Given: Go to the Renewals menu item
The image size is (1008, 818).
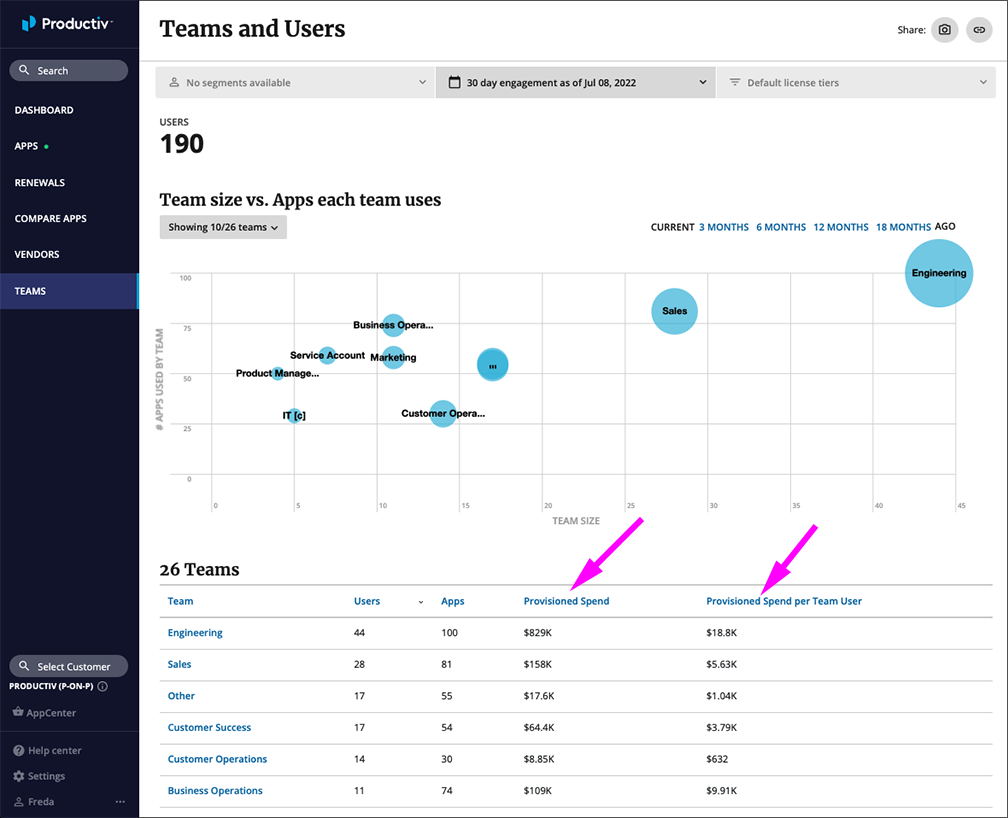Looking at the screenshot, I should pos(40,183).
